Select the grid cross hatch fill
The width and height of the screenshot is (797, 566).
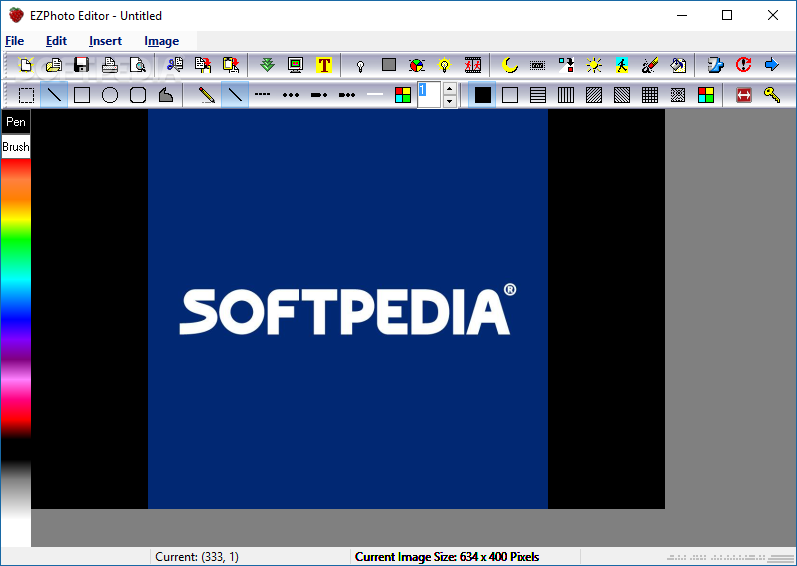650,95
